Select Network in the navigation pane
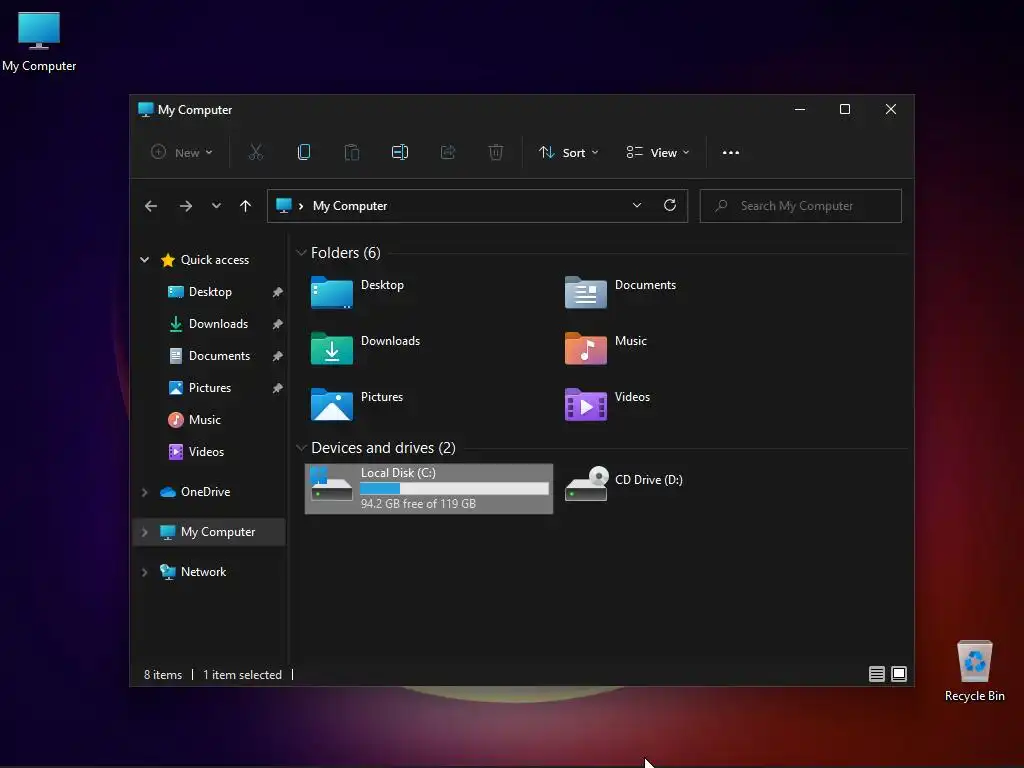The height and width of the screenshot is (768, 1024). click(203, 572)
